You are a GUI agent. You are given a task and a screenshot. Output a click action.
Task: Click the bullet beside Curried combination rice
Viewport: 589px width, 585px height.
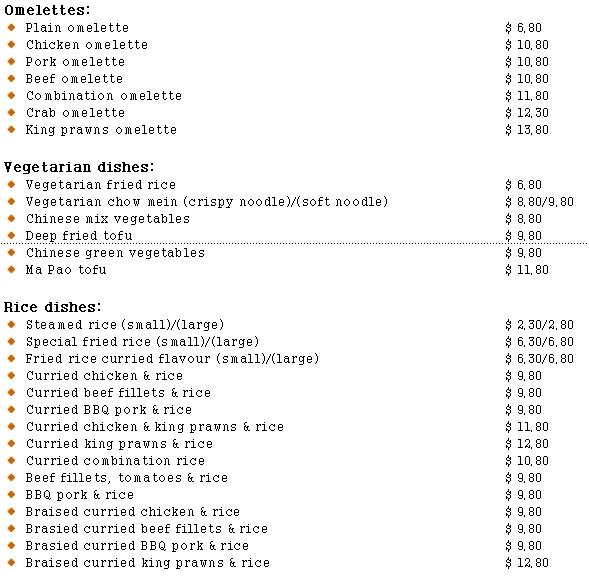12,460
